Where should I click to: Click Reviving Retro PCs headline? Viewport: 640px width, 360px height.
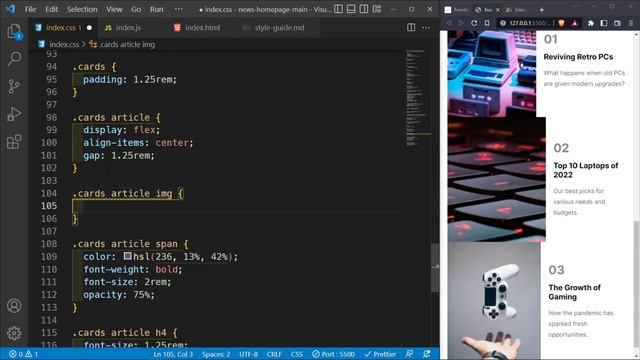point(578,57)
